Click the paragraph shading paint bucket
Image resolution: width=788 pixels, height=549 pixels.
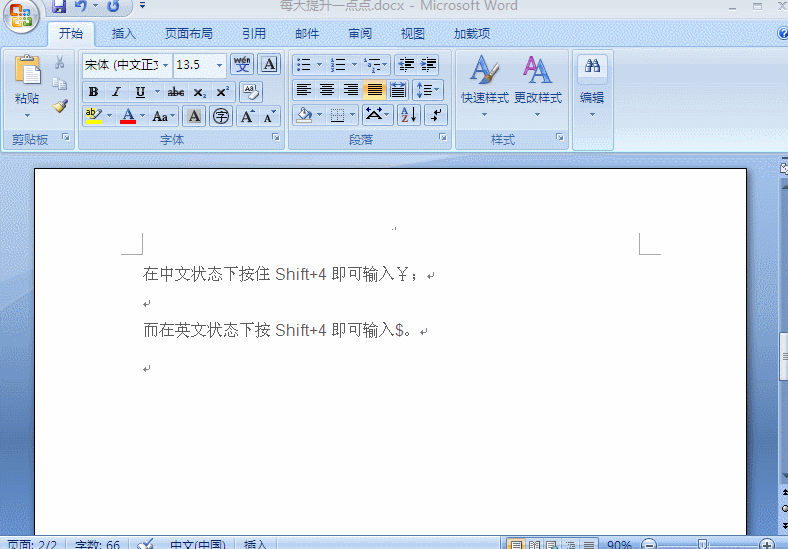point(305,115)
